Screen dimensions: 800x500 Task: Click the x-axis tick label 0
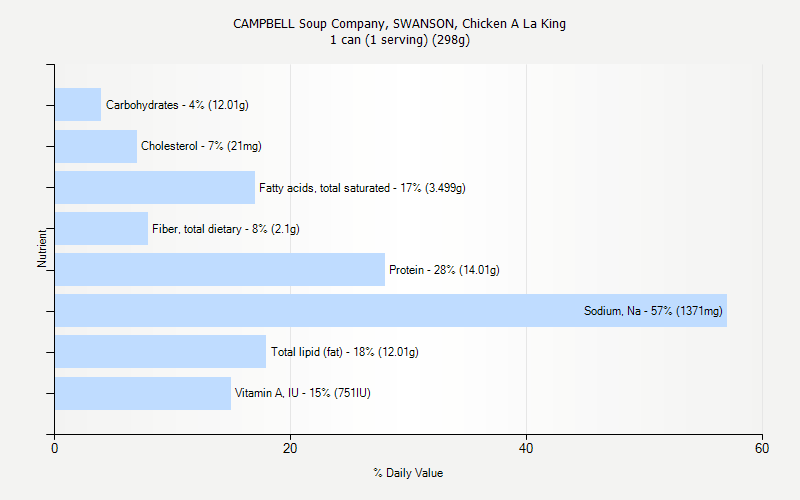(x=55, y=449)
